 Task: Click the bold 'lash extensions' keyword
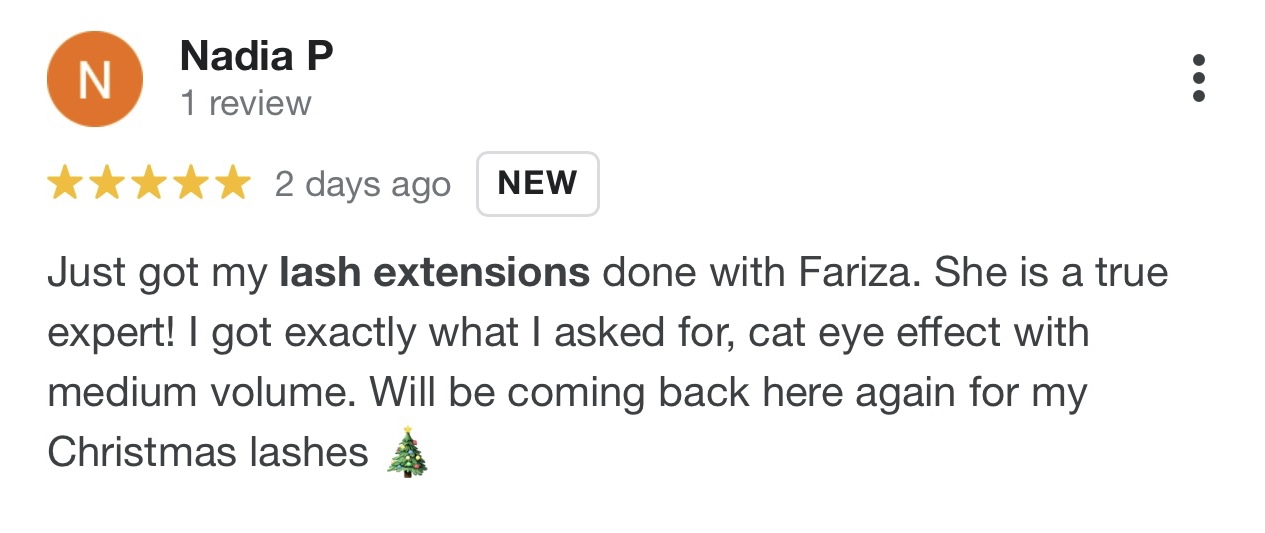434,273
